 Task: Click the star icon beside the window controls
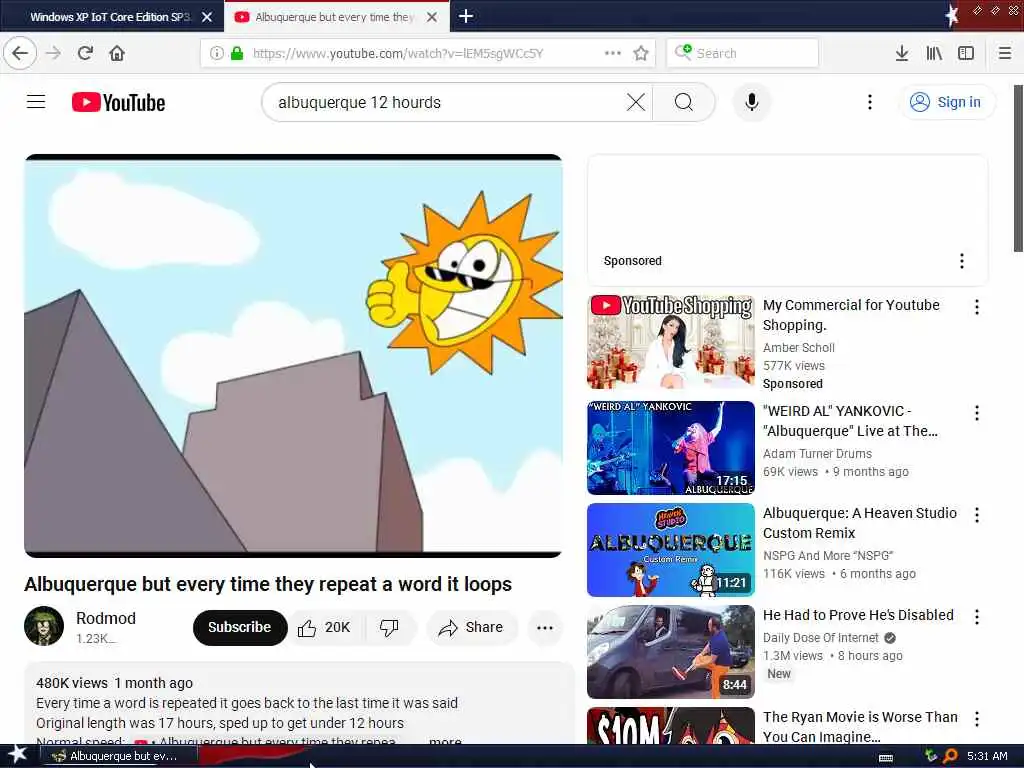[952, 14]
